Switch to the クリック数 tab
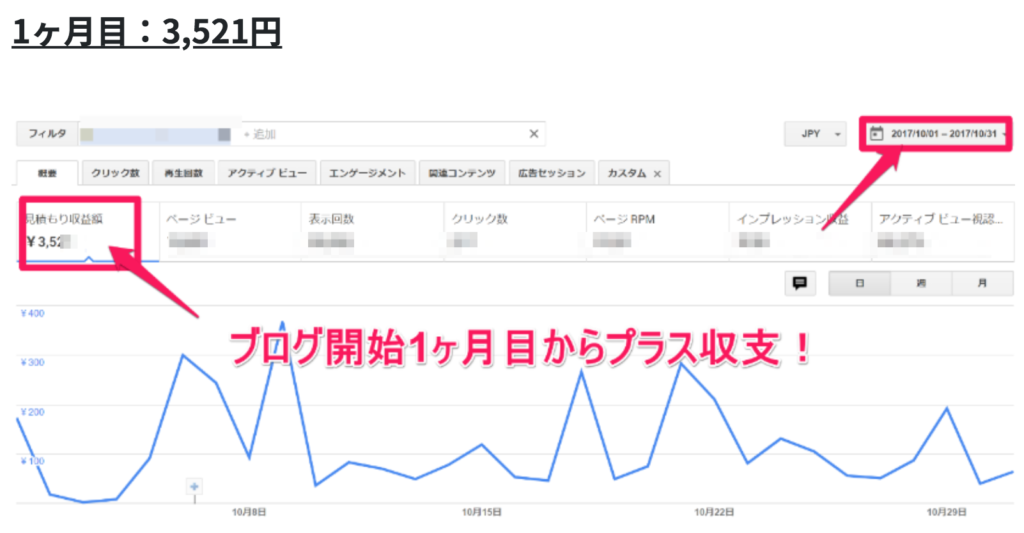Image resolution: width=1024 pixels, height=533 pixels. tap(115, 173)
